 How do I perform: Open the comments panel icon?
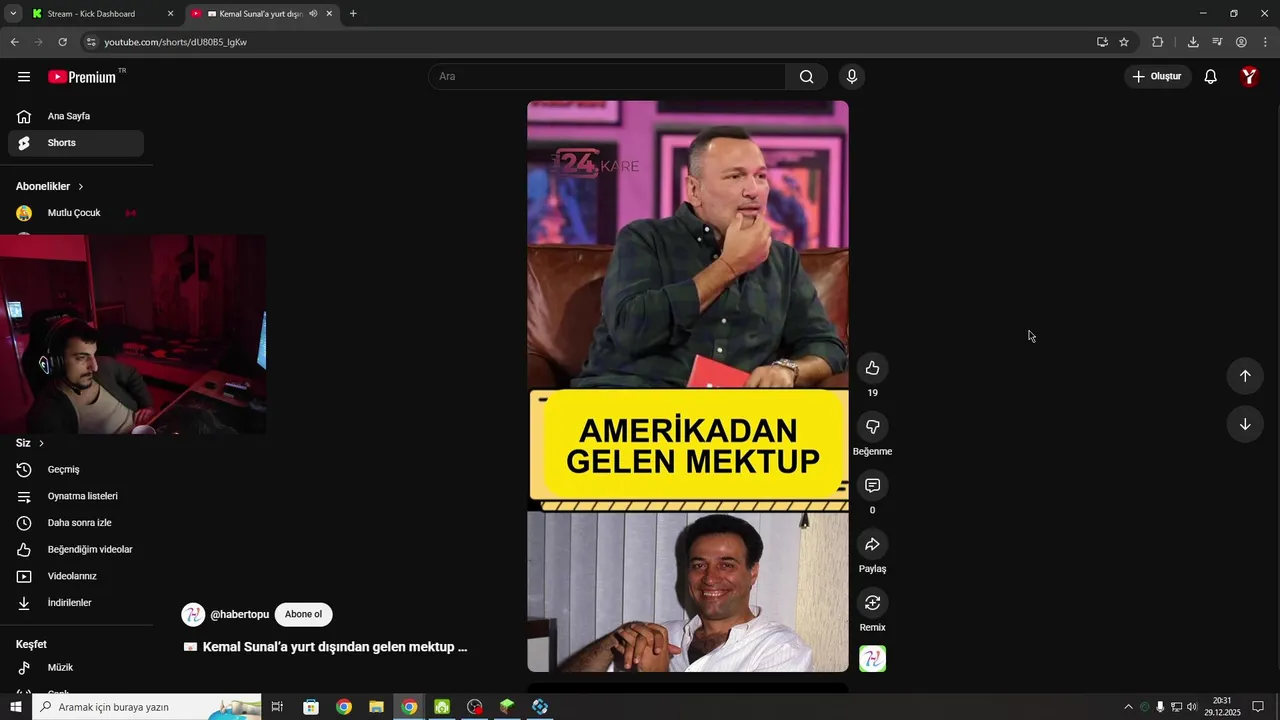coord(872,485)
